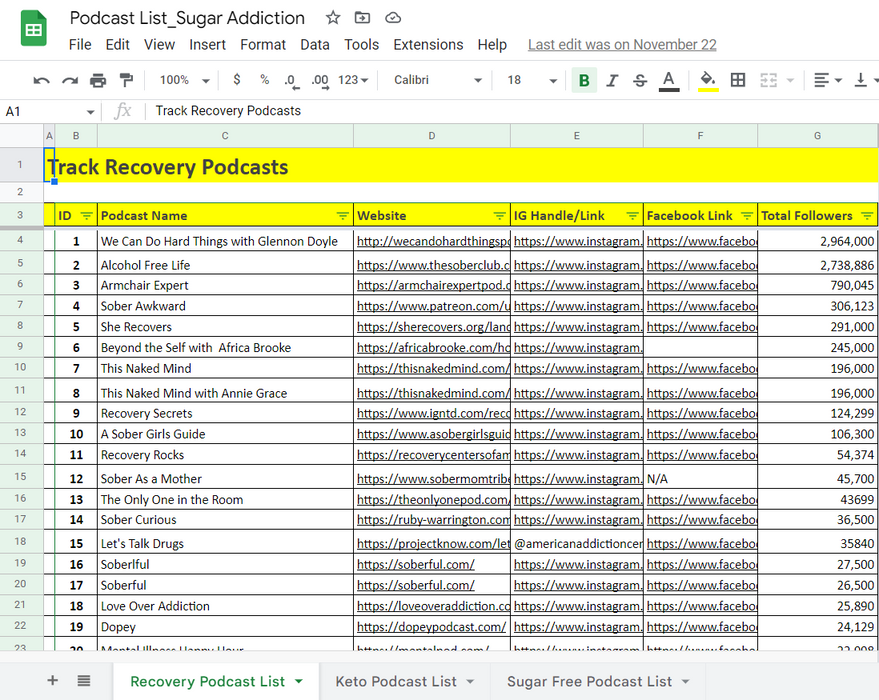Viewport: 879px width, 700px height.
Task: Toggle strikethrough formatting
Action: [x=640, y=80]
